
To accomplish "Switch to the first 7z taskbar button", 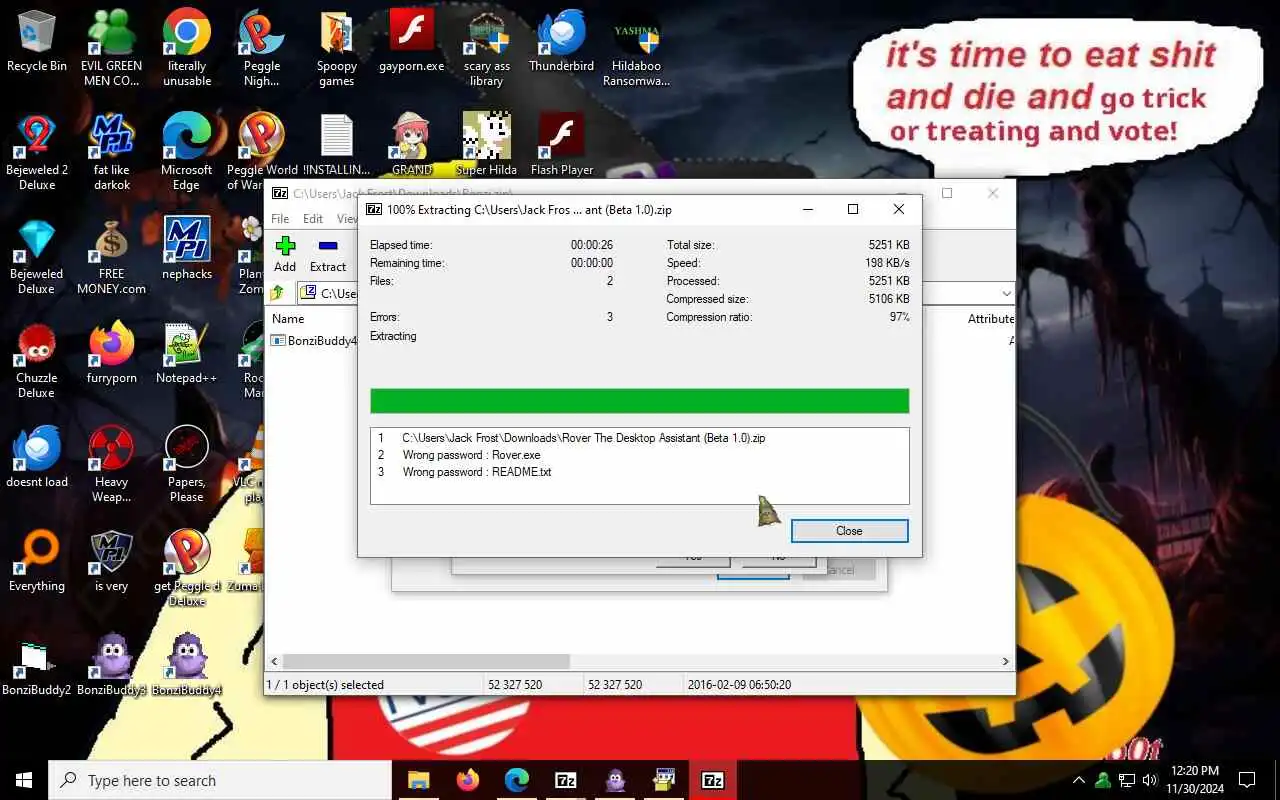I will (x=565, y=780).
